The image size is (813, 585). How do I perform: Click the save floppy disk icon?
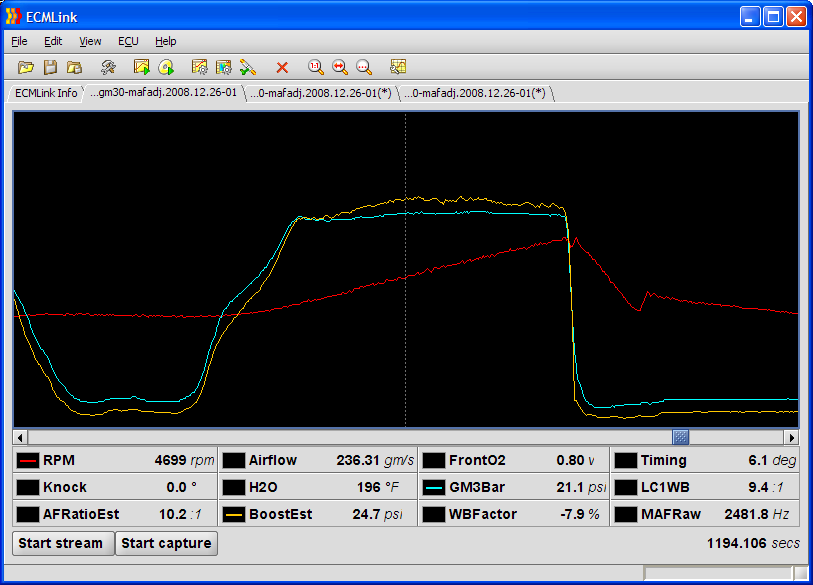tap(50, 67)
